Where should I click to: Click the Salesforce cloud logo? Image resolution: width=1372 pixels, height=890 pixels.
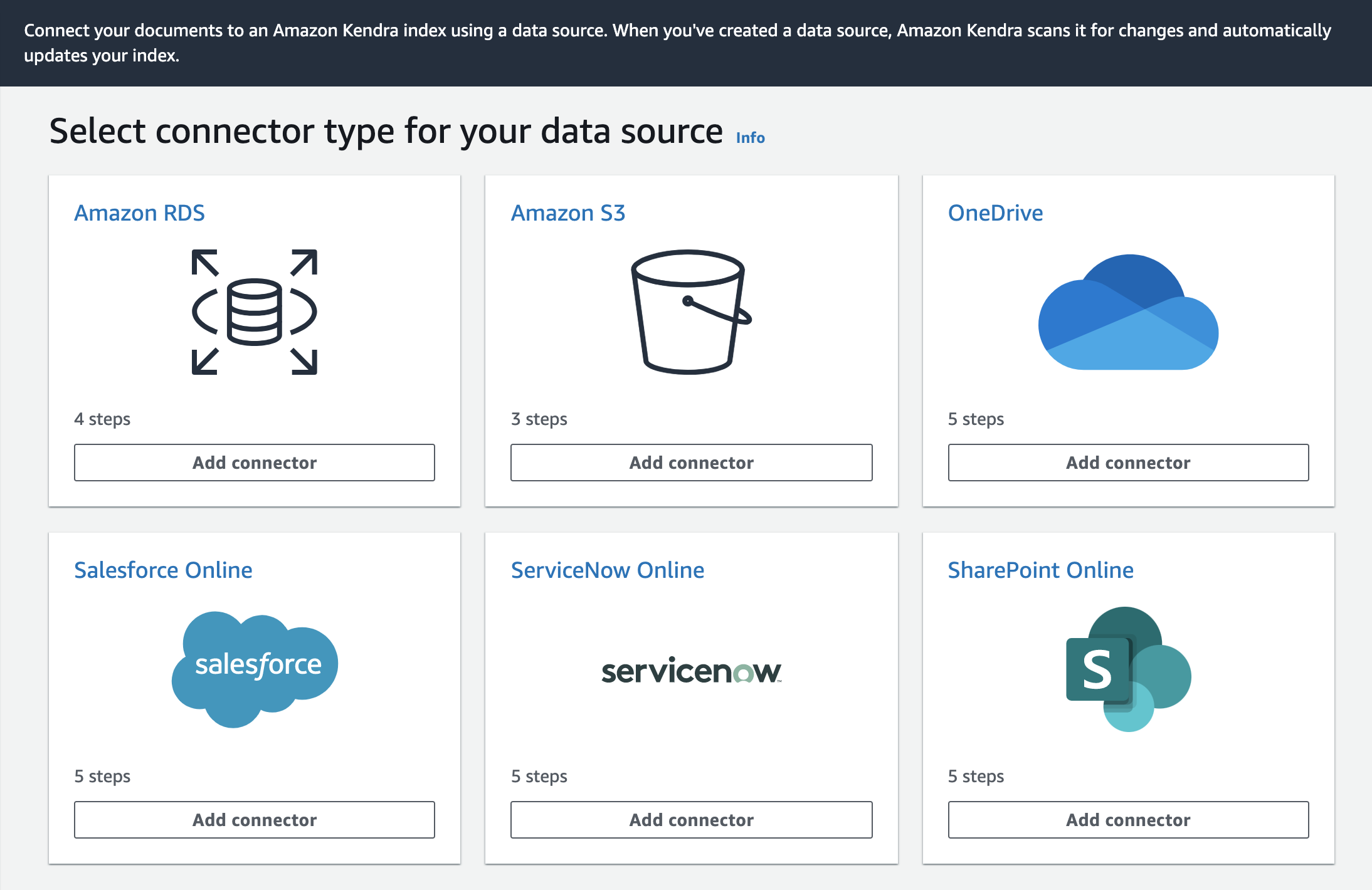(x=255, y=669)
